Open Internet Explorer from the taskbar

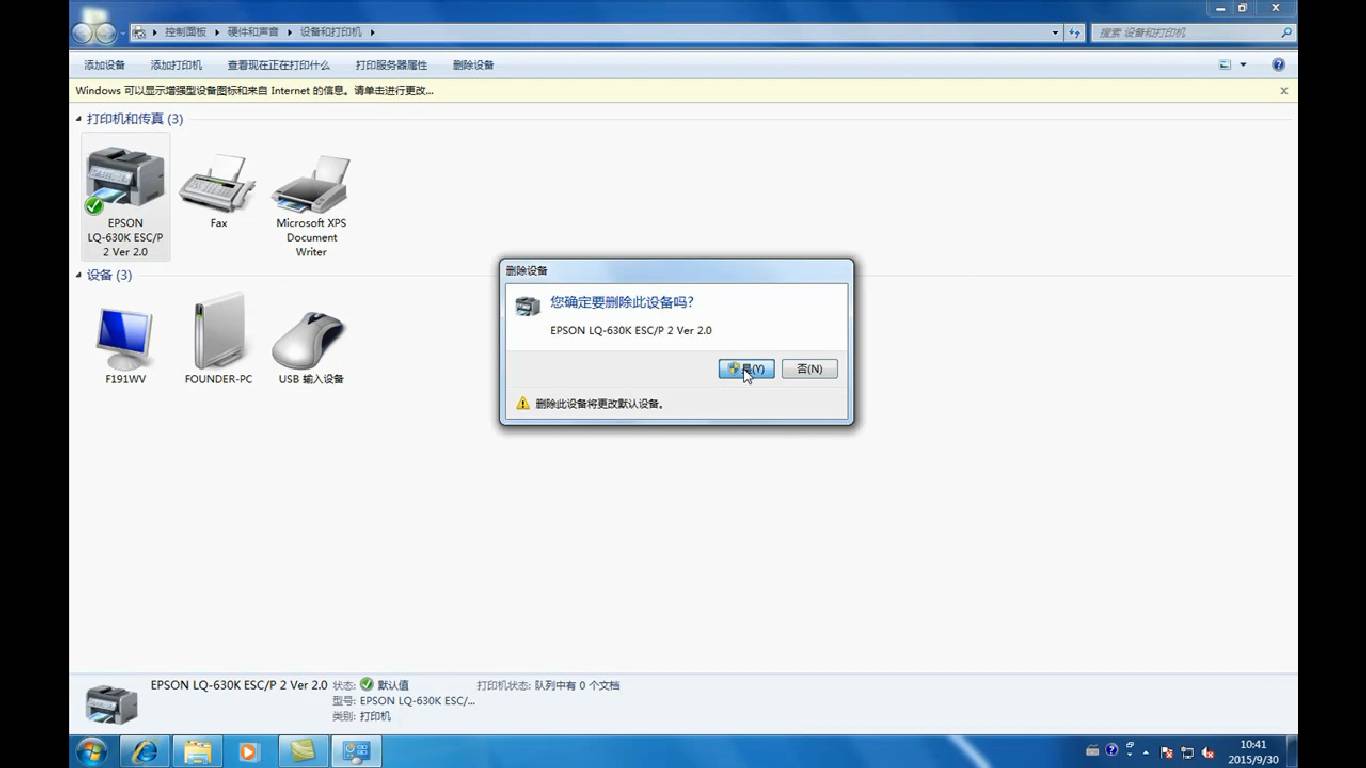coord(144,751)
